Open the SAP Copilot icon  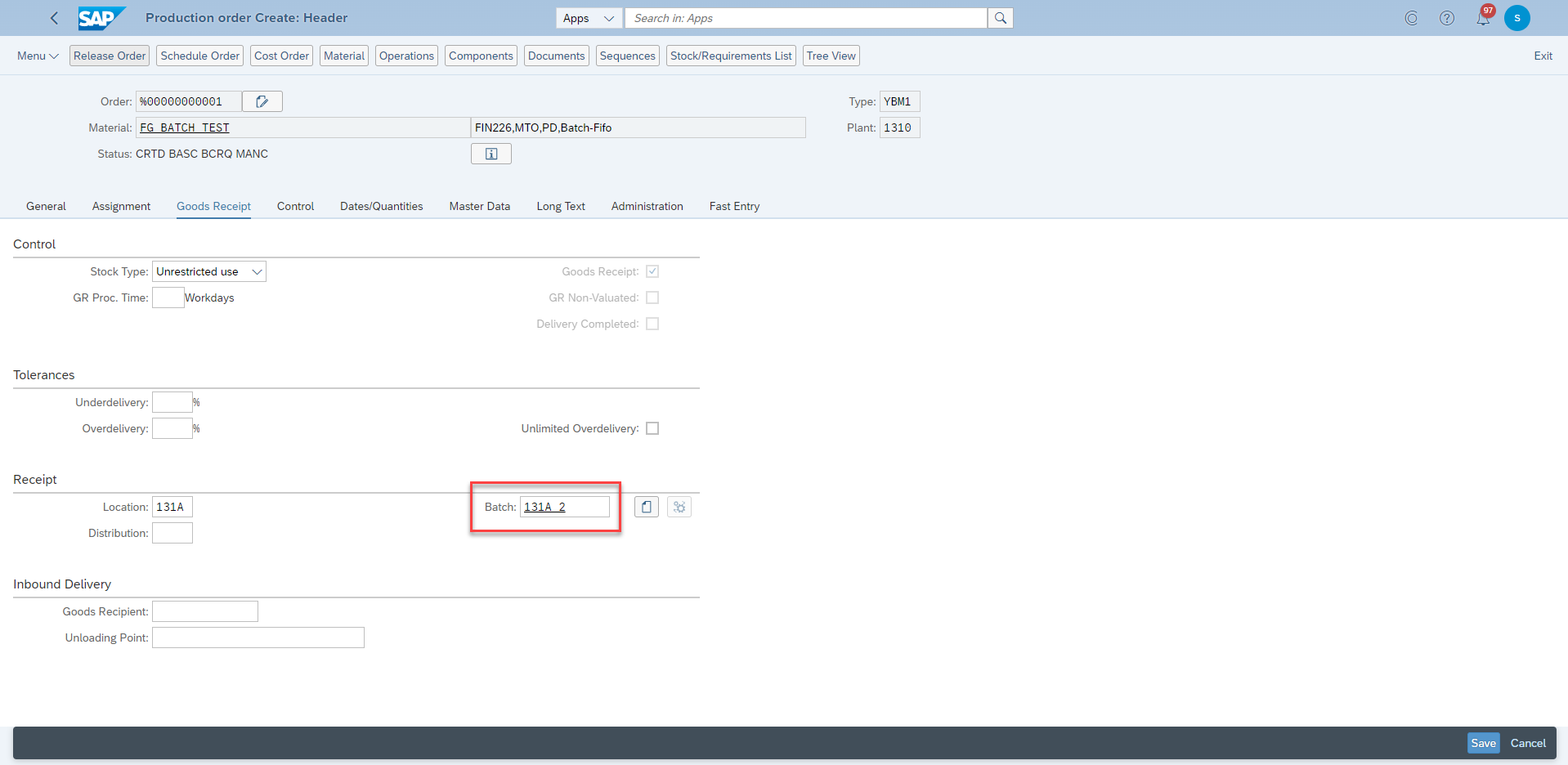1411,18
